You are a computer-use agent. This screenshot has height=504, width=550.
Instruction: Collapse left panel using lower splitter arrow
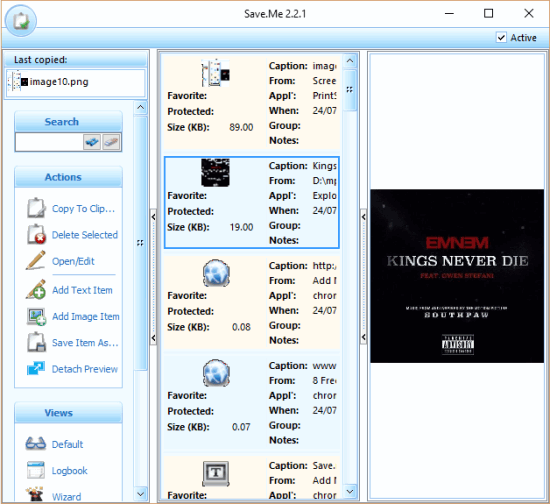coord(153,338)
